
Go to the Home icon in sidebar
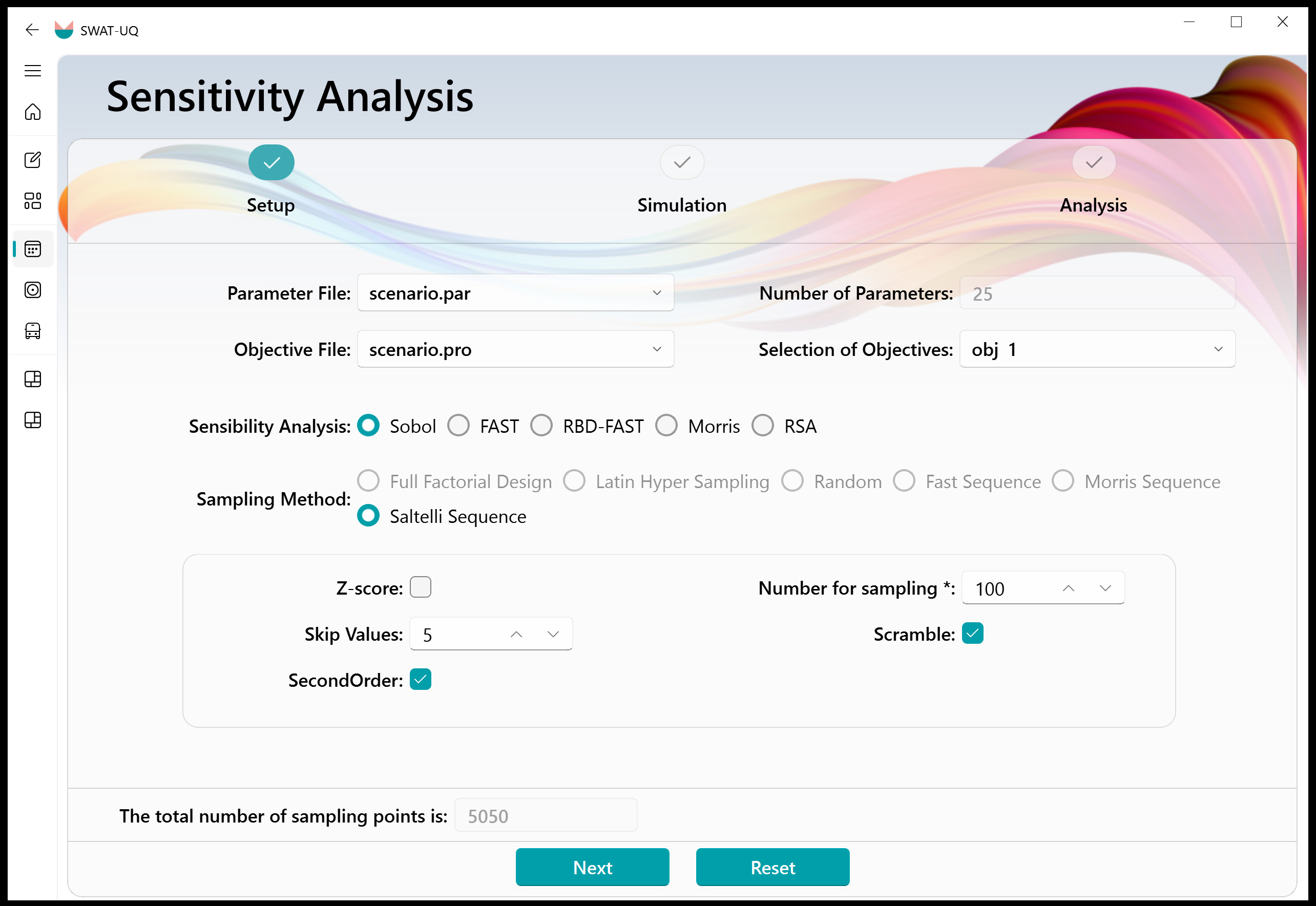click(32, 112)
